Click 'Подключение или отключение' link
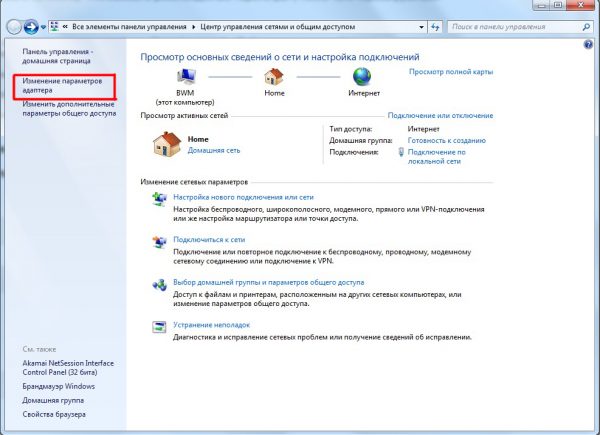Screen dimensions: 600x435 click(x=440, y=115)
